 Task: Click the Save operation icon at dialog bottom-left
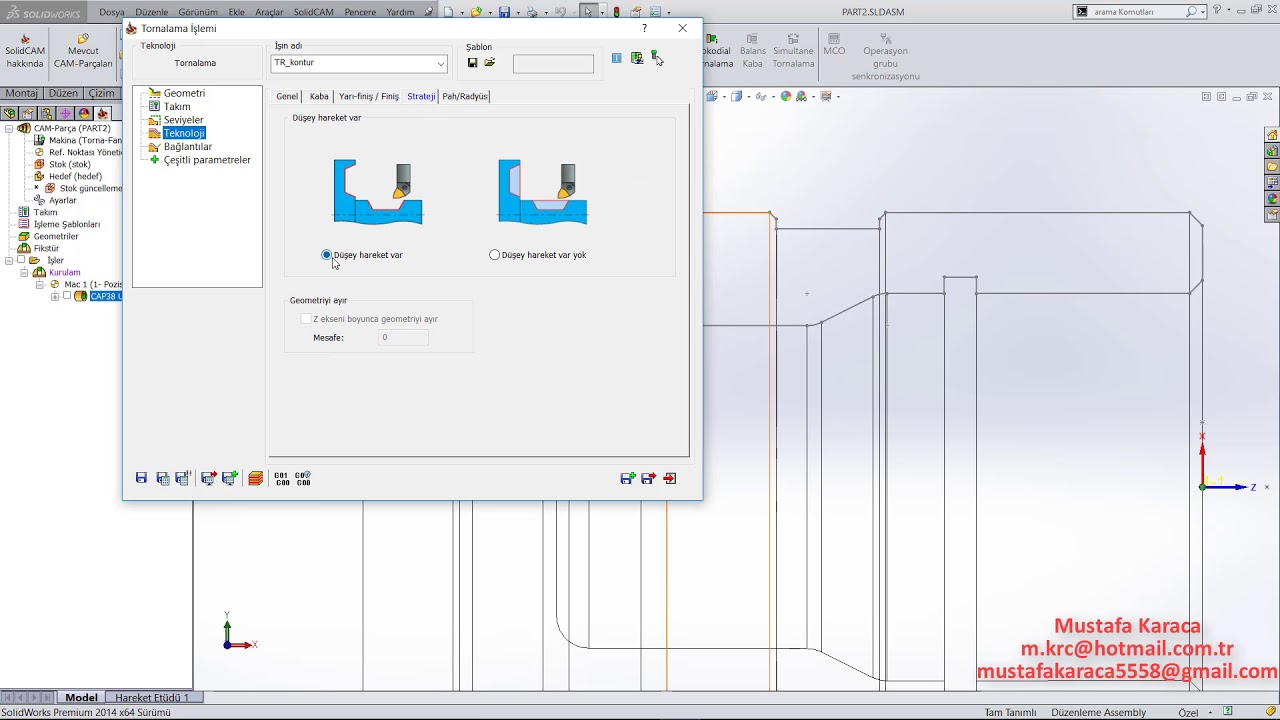[x=142, y=479]
